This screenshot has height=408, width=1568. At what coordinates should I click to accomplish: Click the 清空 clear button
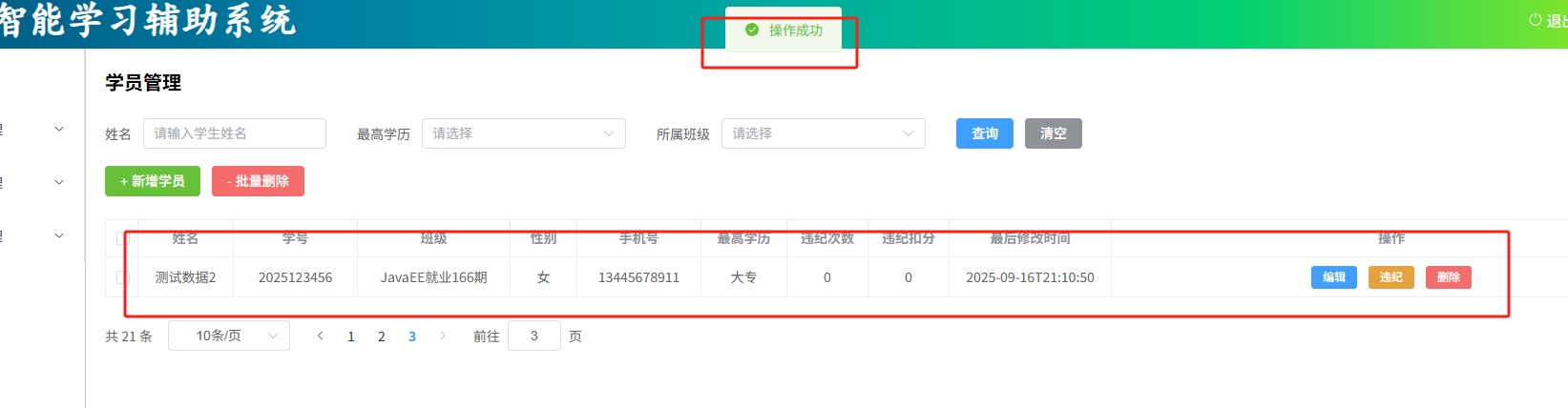(x=1053, y=133)
